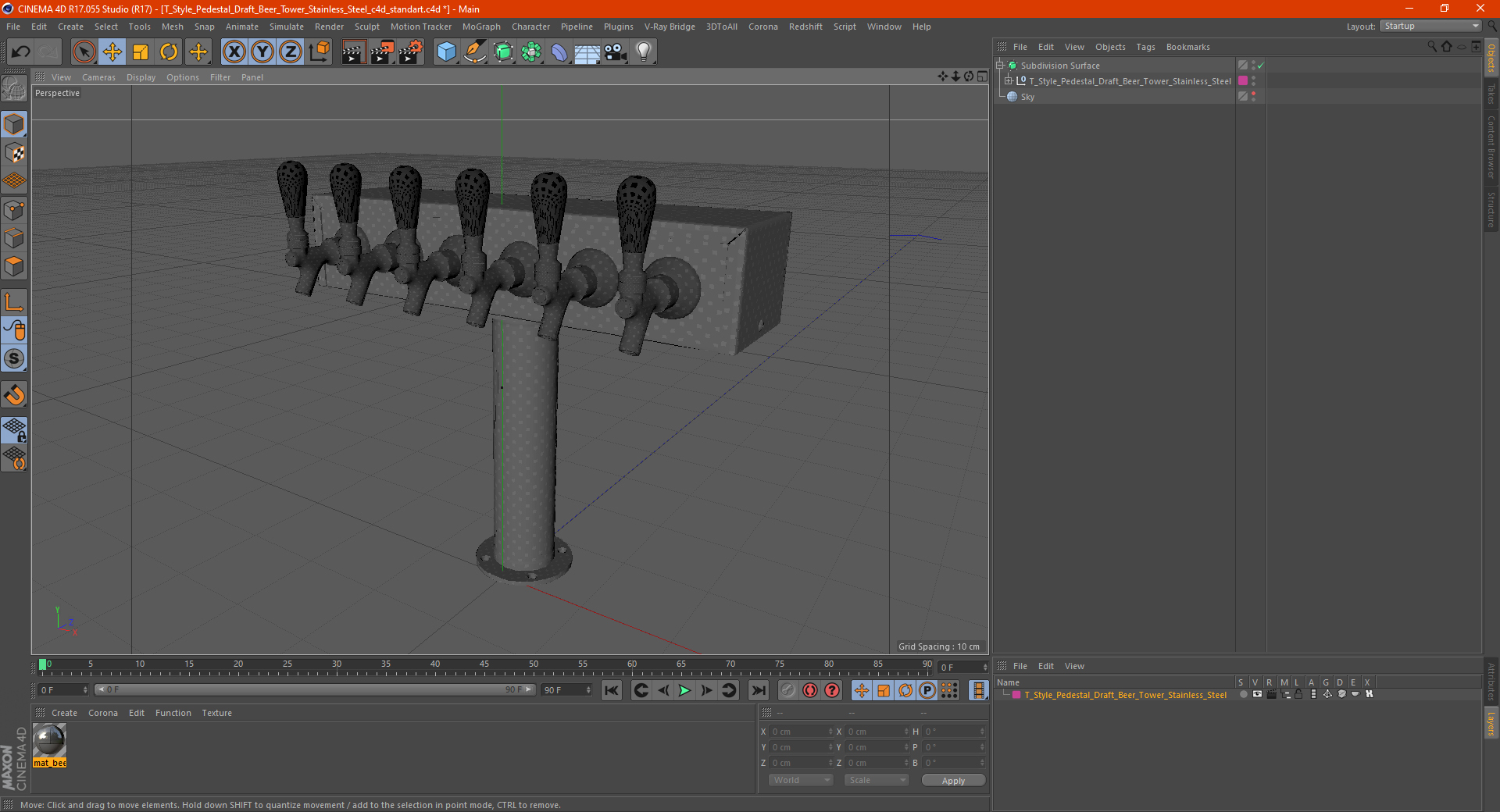
Task: Toggle Z axis lock
Action: pyautogui.click(x=290, y=52)
